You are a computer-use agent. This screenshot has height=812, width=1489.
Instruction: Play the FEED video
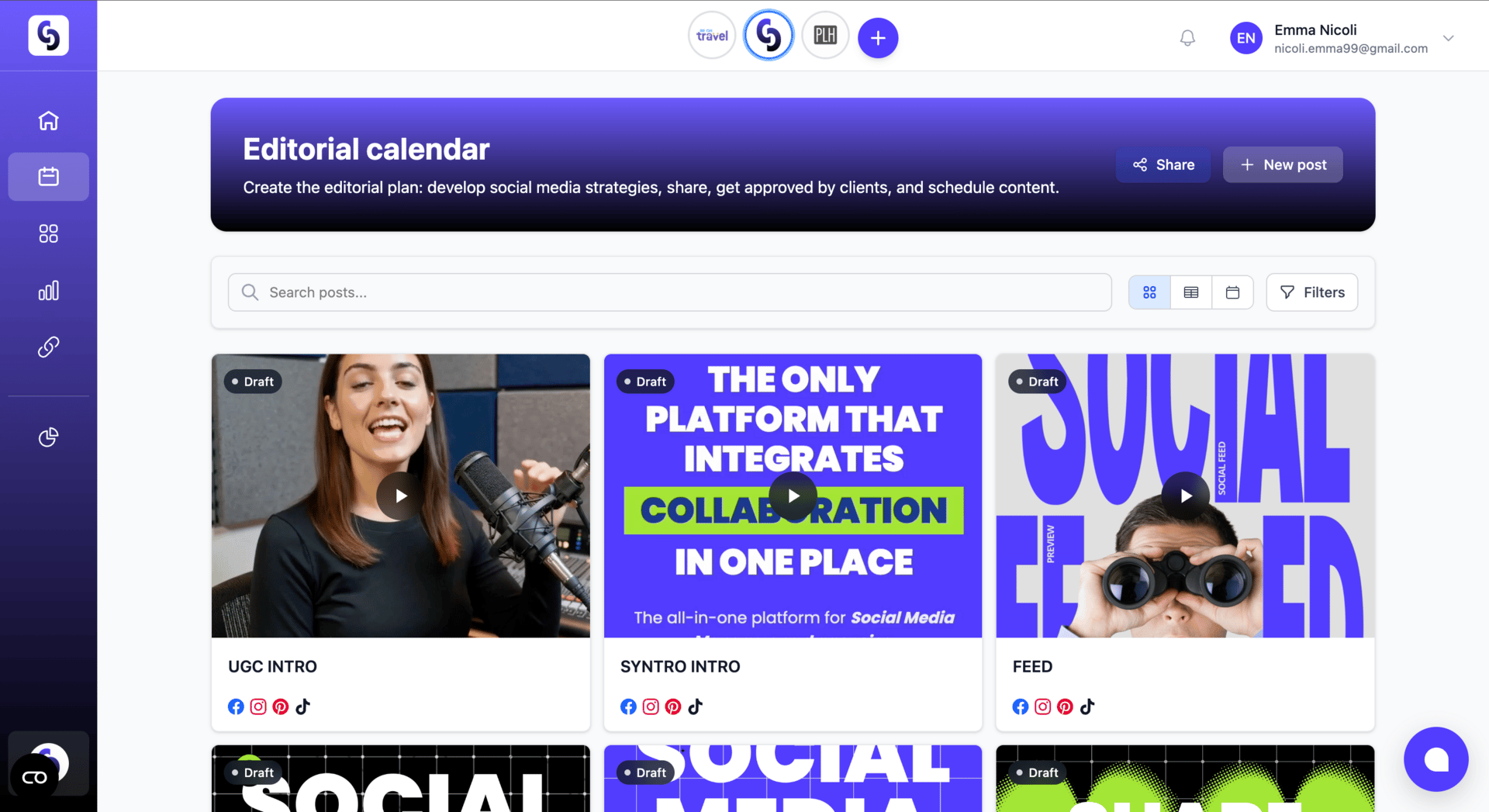(x=1185, y=496)
